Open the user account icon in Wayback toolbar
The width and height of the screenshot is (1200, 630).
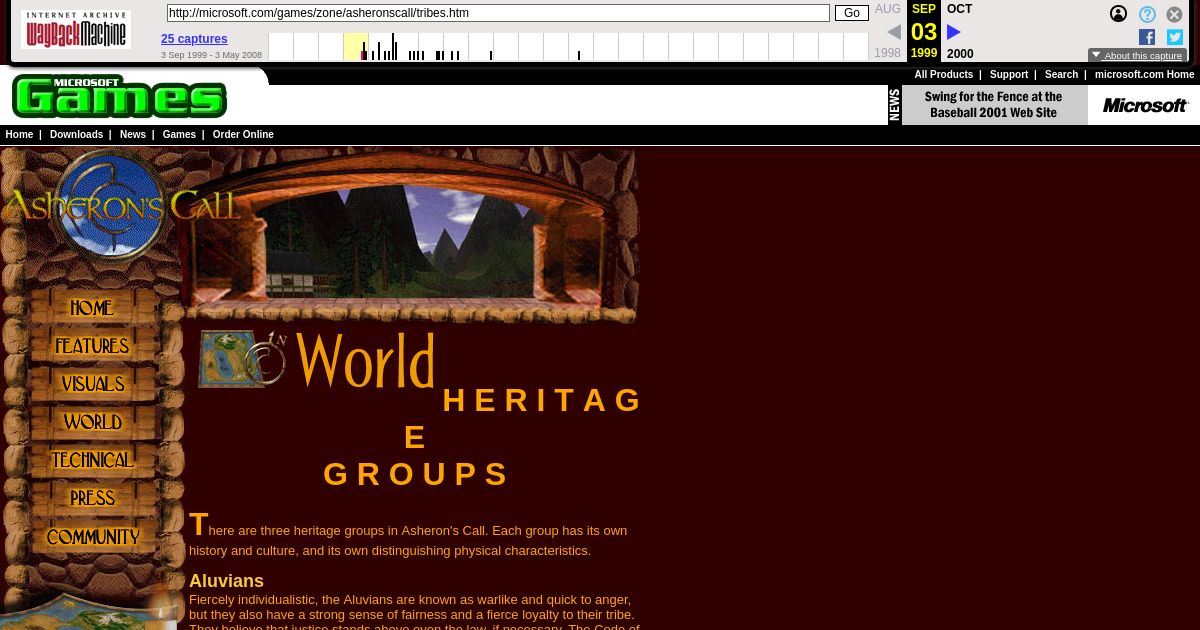tap(1118, 14)
